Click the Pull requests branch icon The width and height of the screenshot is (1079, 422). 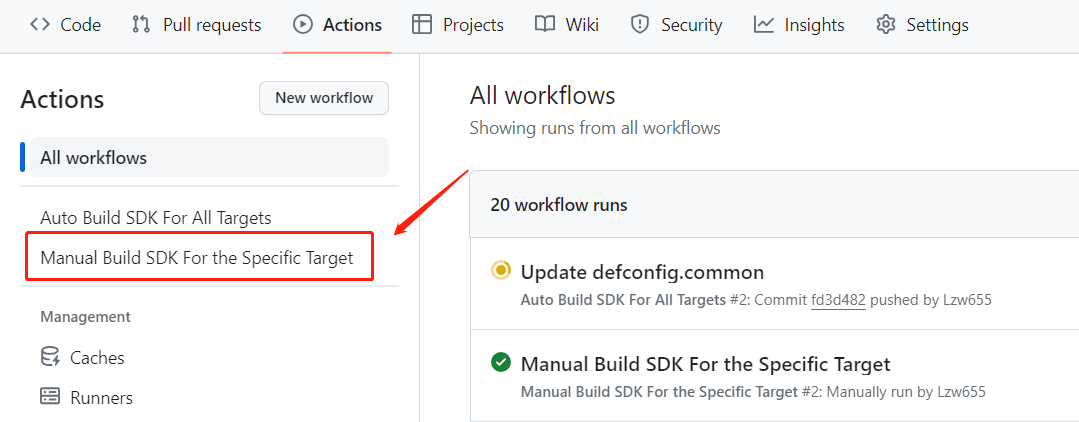click(x=141, y=25)
